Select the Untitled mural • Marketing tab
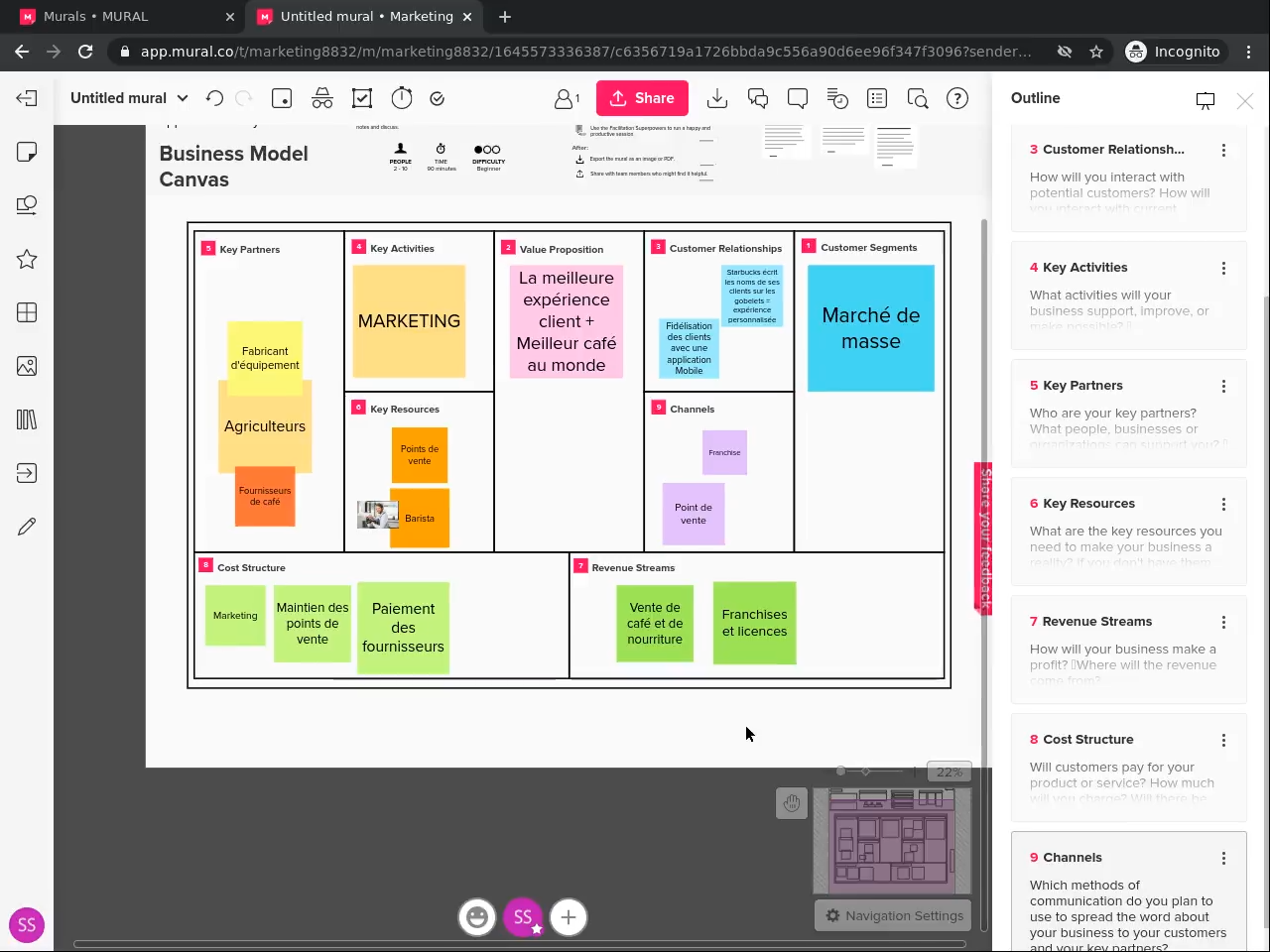 coord(366,17)
